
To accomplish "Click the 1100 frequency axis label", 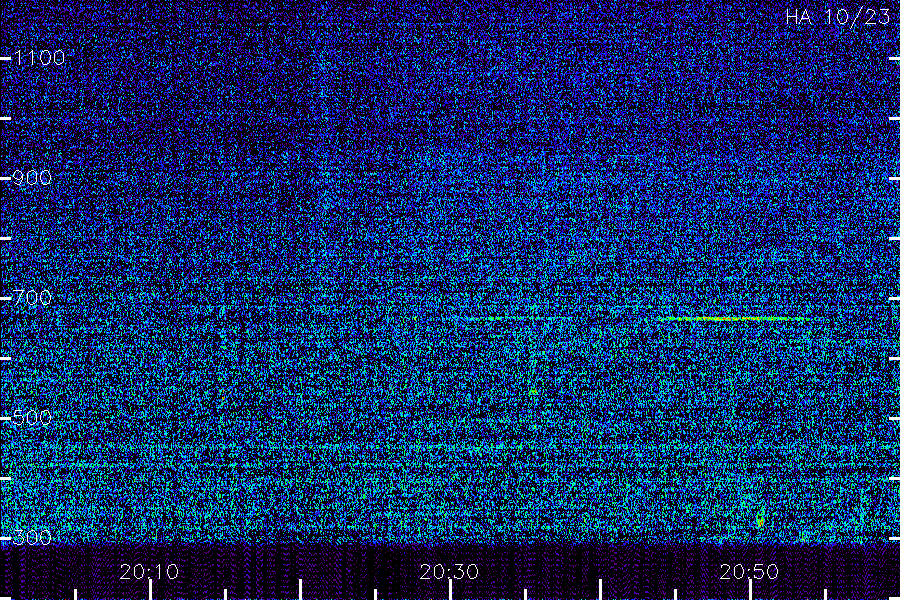I will 39,58.
